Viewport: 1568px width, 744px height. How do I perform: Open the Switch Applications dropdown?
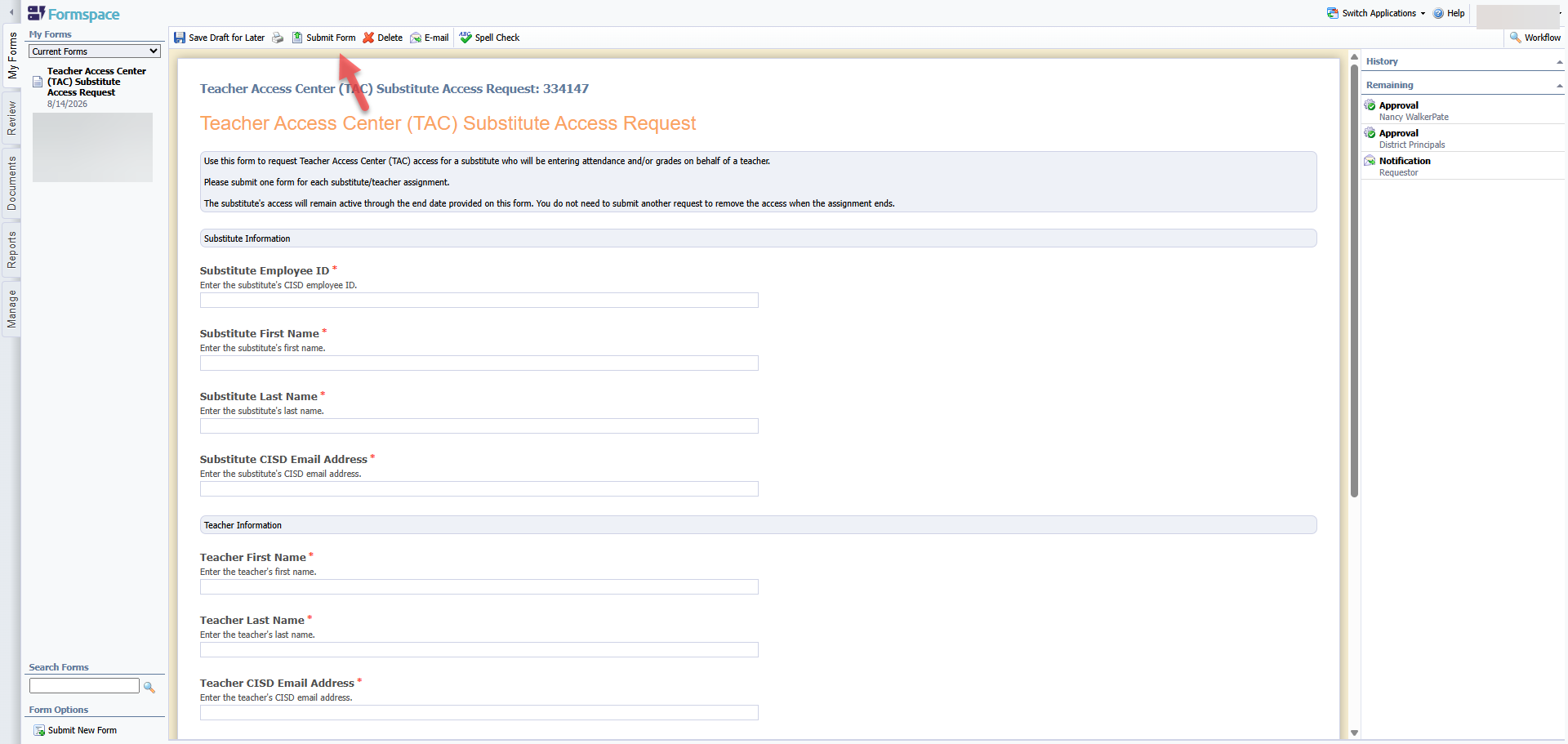click(1376, 13)
